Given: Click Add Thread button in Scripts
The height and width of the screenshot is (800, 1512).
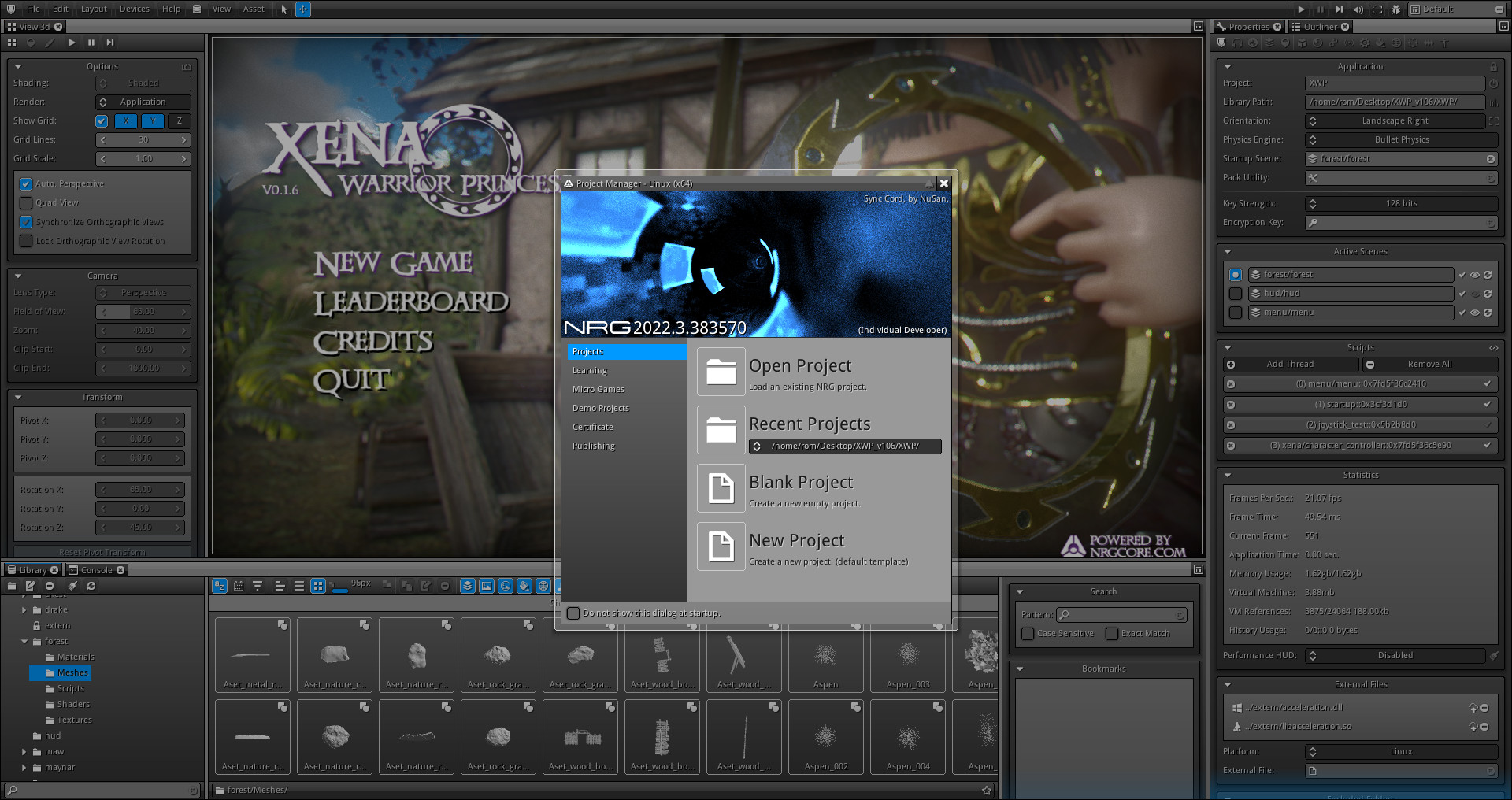Looking at the screenshot, I should click(x=1290, y=365).
